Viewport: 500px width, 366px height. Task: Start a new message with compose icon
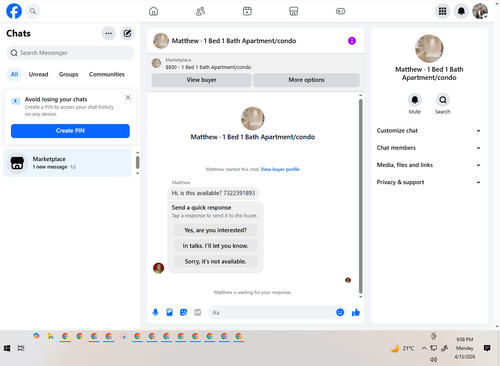coord(127,33)
